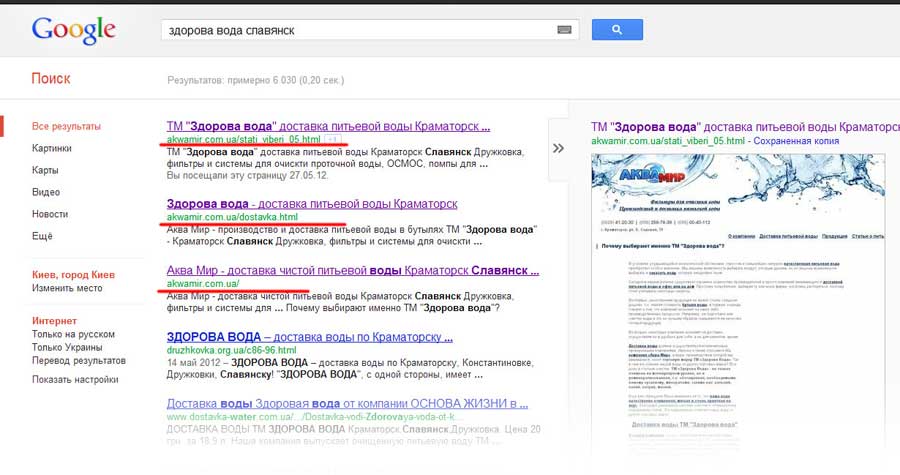Click results count text Результатов: примерно 6 030
The height and width of the screenshot is (475, 900).
point(255,80)
